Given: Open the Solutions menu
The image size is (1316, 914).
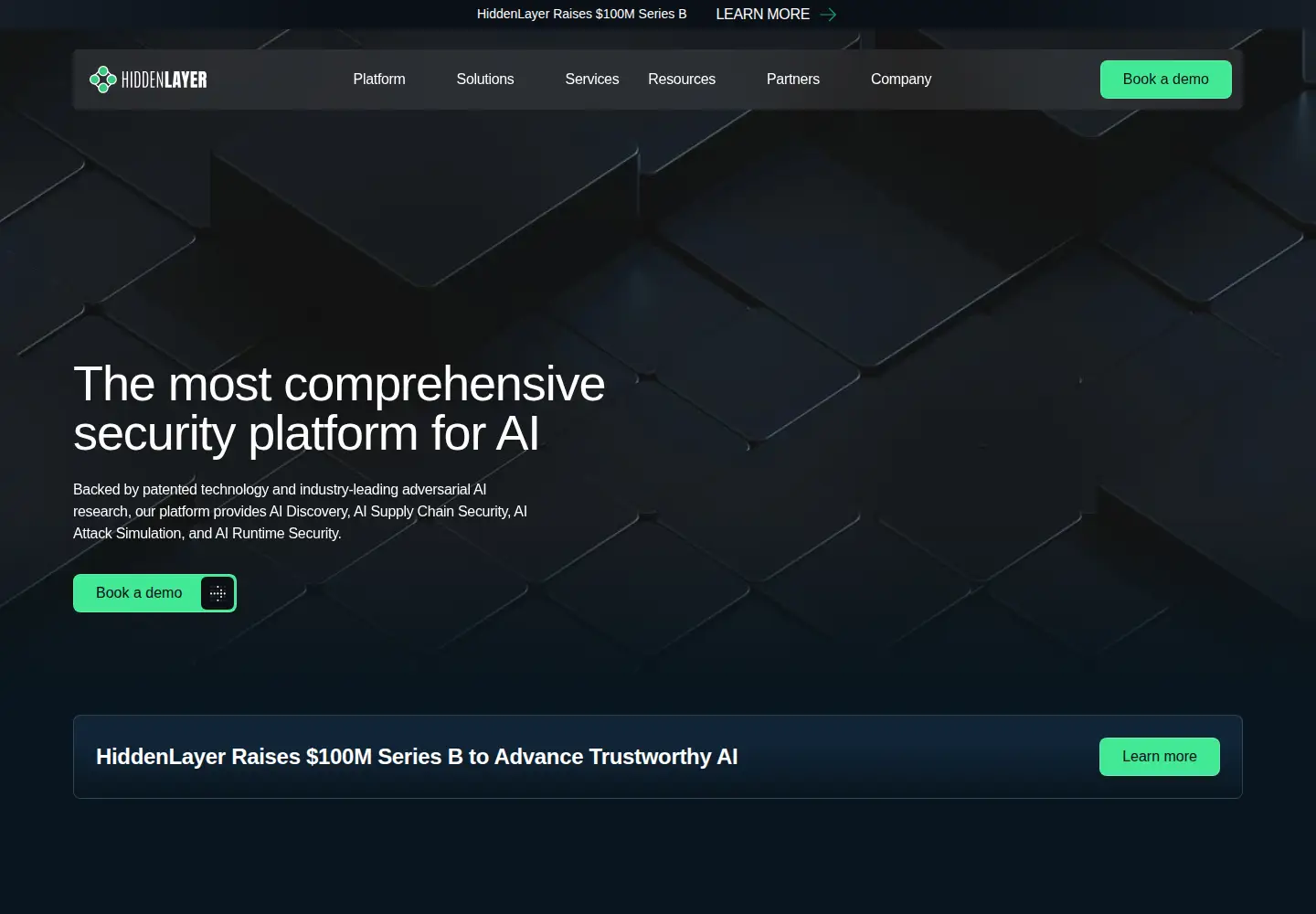Looking at the screenshot, I should pyautogui.click(x=485, y=80).
